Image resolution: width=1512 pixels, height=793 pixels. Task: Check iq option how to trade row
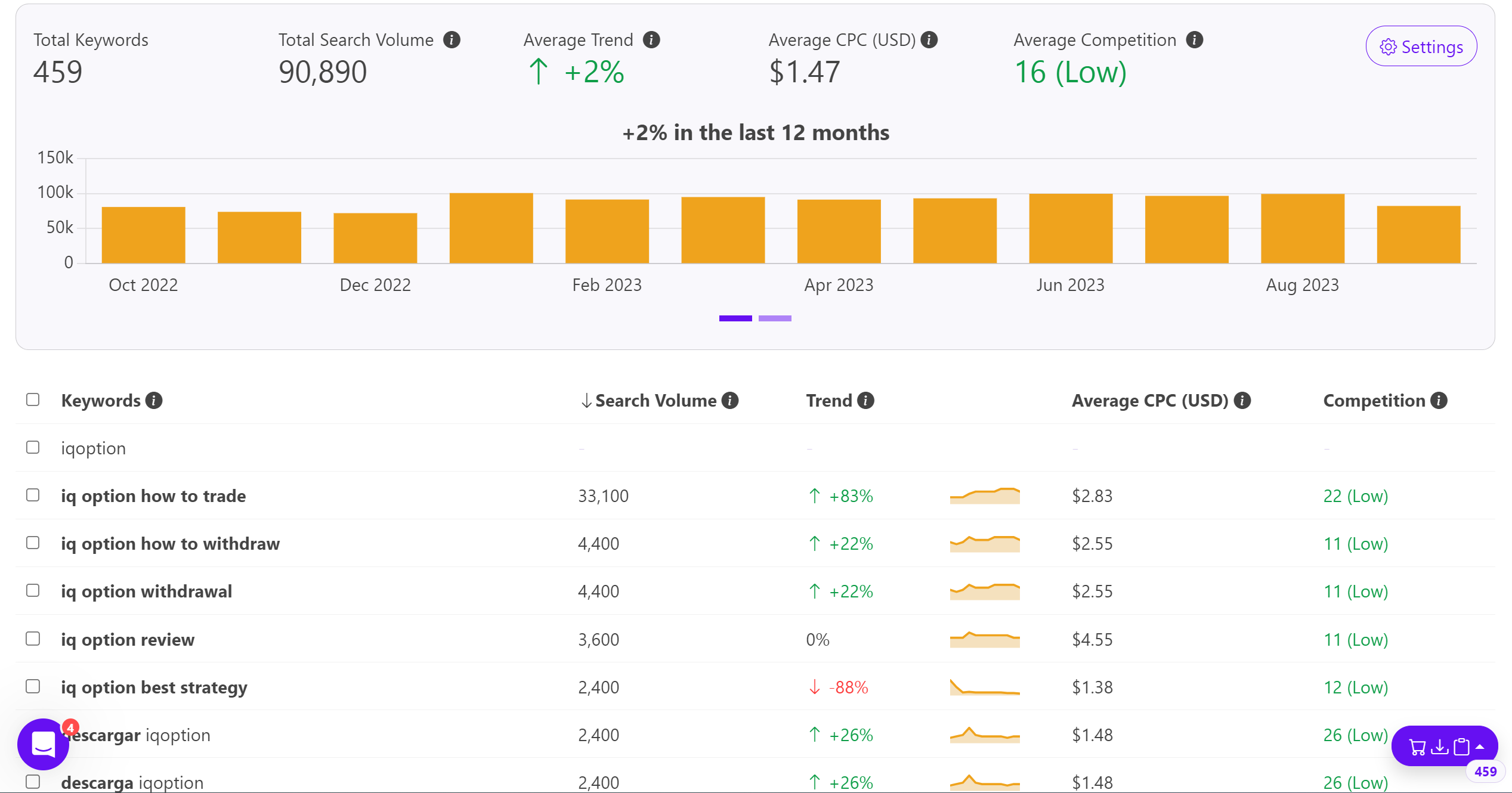33,495
